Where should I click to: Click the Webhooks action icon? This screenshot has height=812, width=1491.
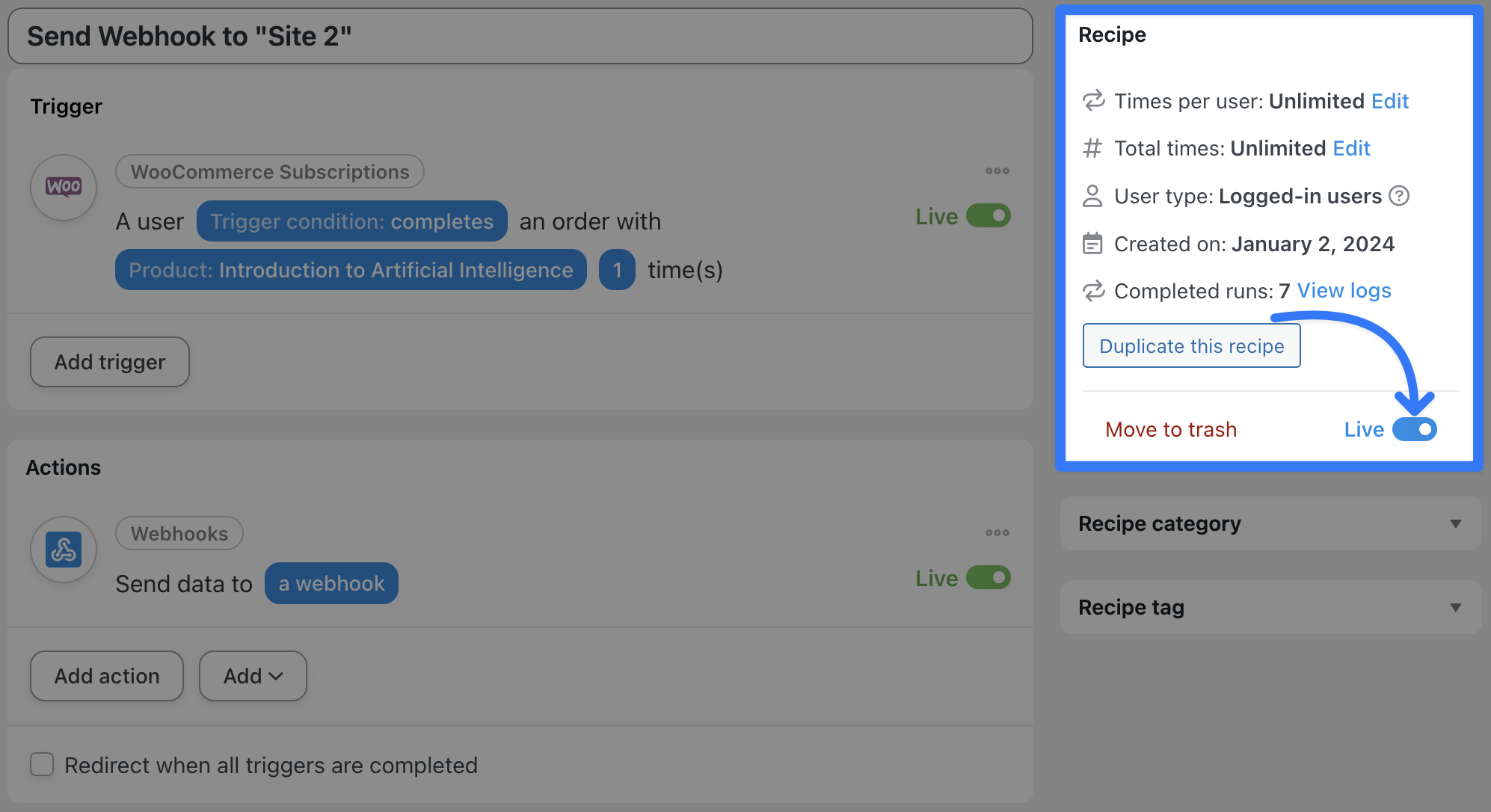pyautogui.click(x=64, y=550)
